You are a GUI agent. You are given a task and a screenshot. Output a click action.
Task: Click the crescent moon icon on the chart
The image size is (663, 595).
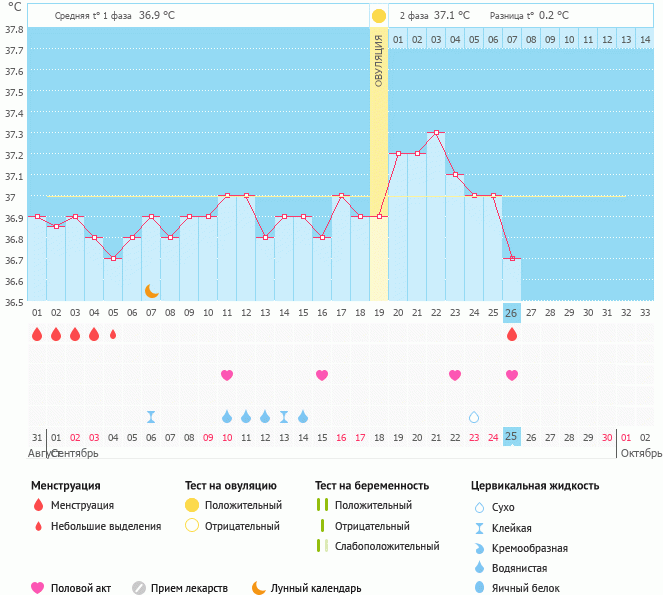pos(151,290)
